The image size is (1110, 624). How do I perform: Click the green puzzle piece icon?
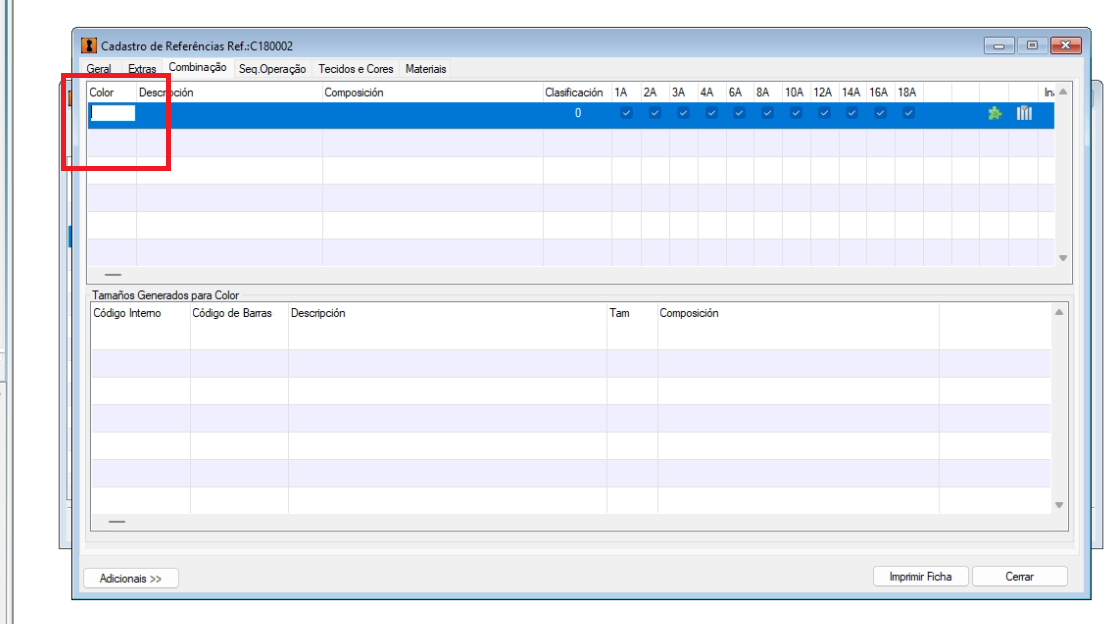tap(995, 113)
